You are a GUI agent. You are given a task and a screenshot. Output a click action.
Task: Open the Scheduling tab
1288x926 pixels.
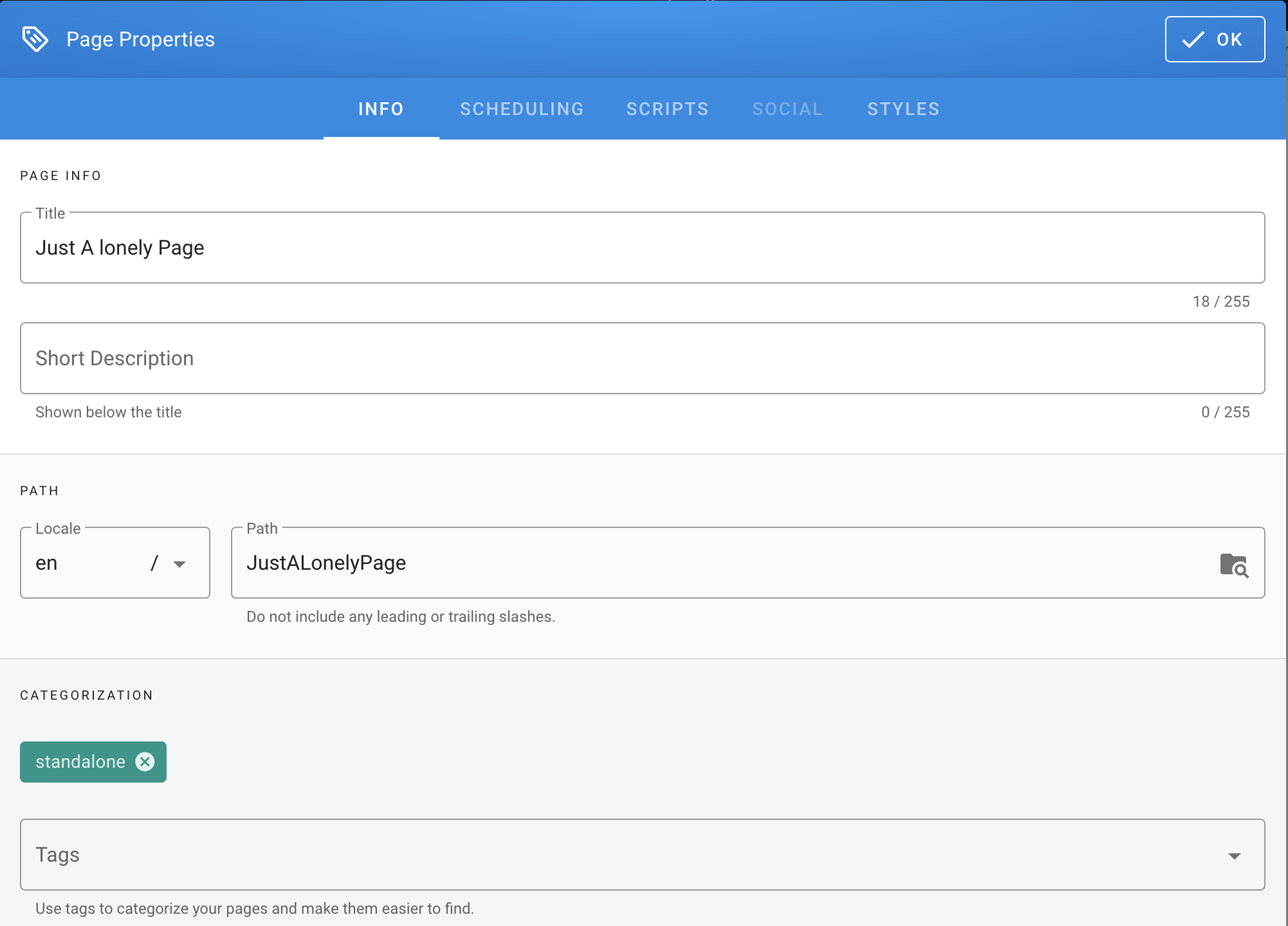pos(522,109)
